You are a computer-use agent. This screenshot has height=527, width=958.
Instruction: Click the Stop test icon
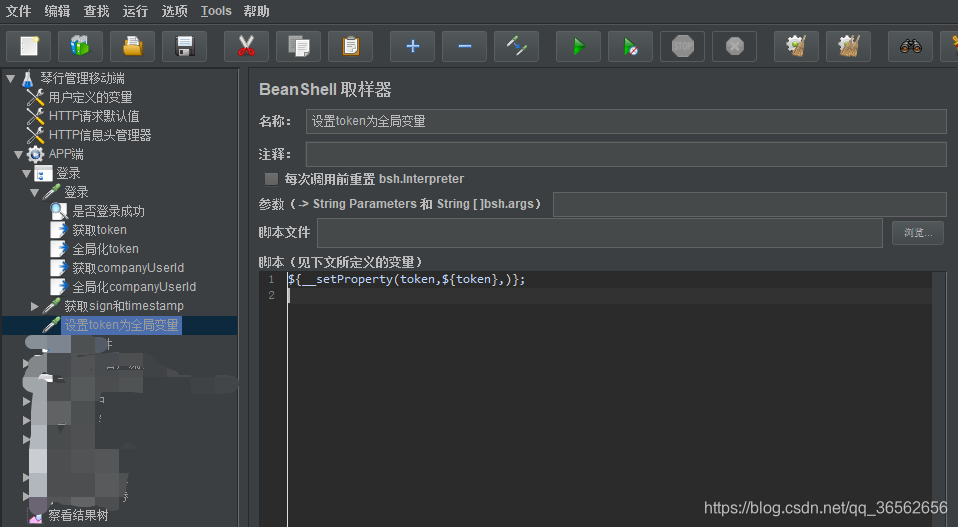point(682,46)
